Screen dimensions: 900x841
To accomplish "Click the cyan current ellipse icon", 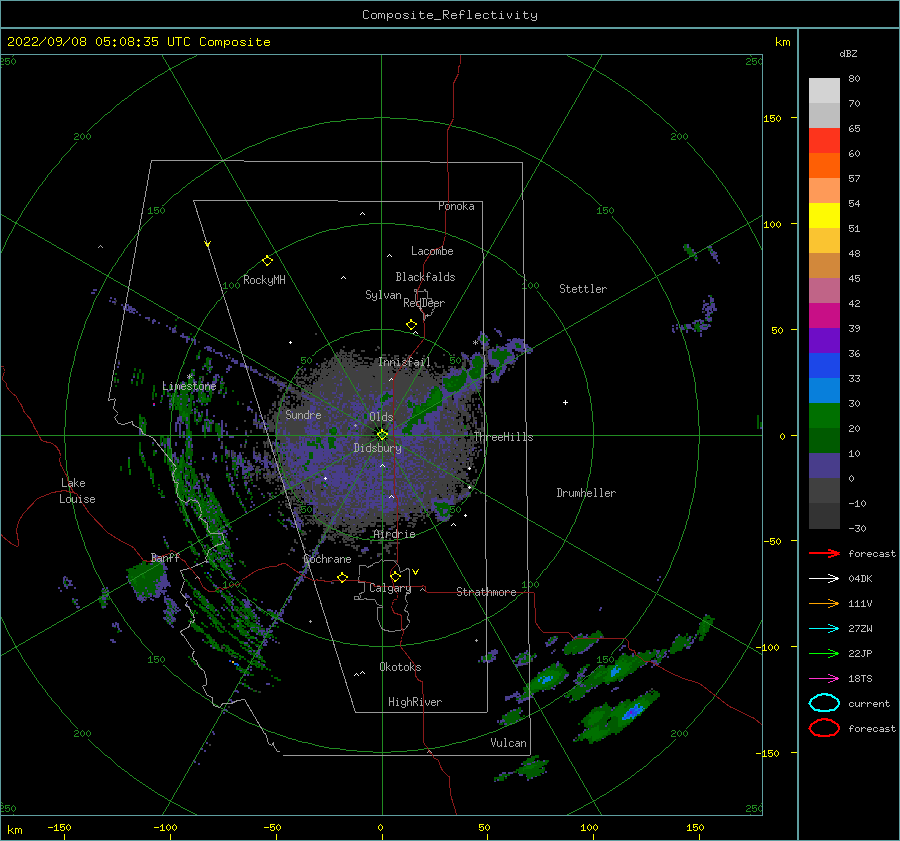I will [824, 703].
